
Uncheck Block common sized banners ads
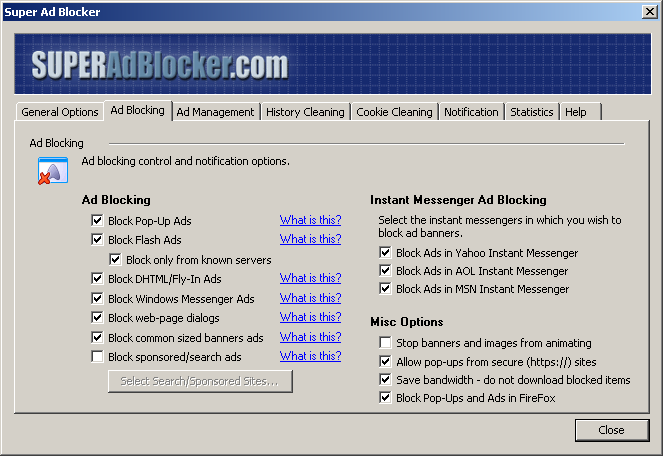point(97,337)
